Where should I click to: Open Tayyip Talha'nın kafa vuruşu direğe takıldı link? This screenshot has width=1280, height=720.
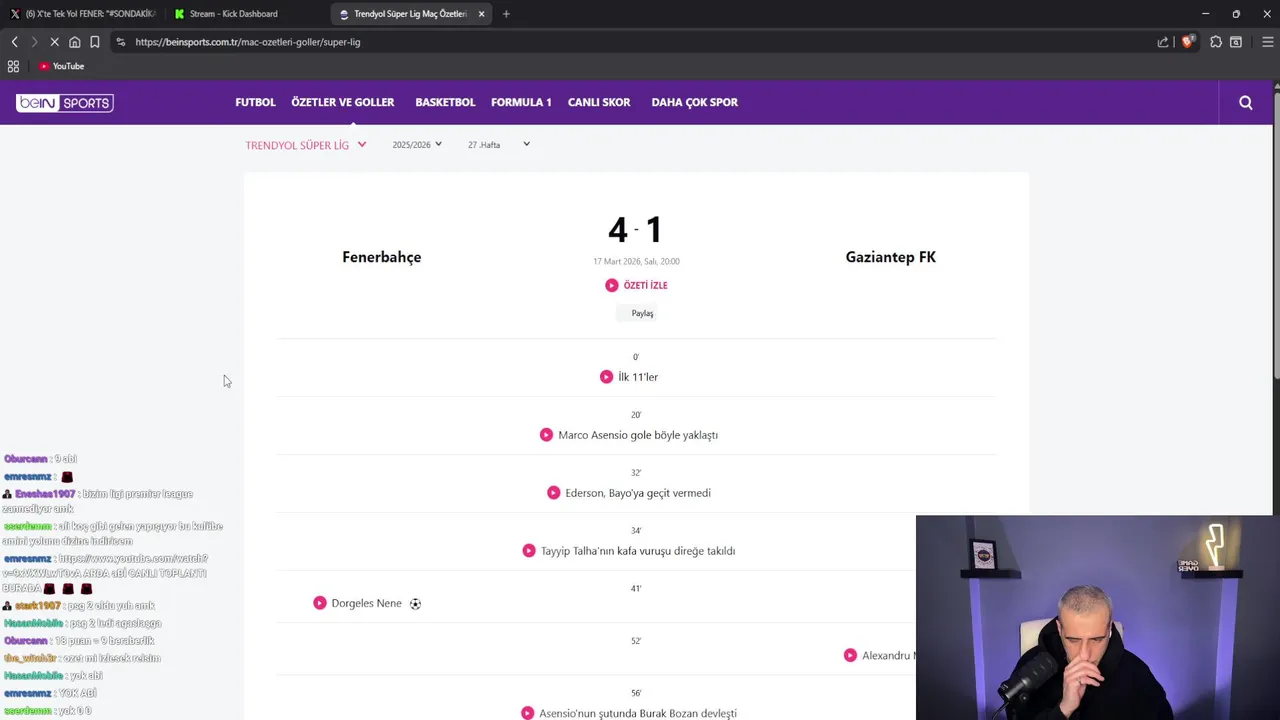pyautogui.click(x=638, y=551)
